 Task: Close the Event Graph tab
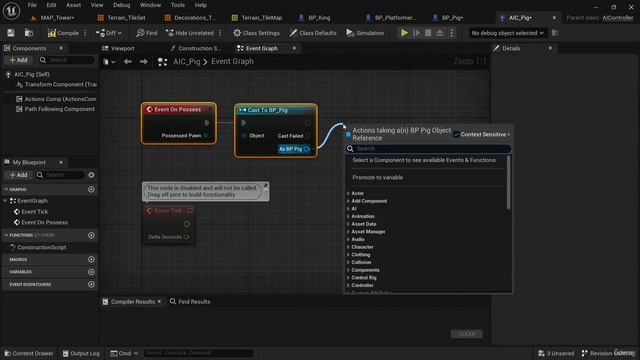[x=294, y=48]
